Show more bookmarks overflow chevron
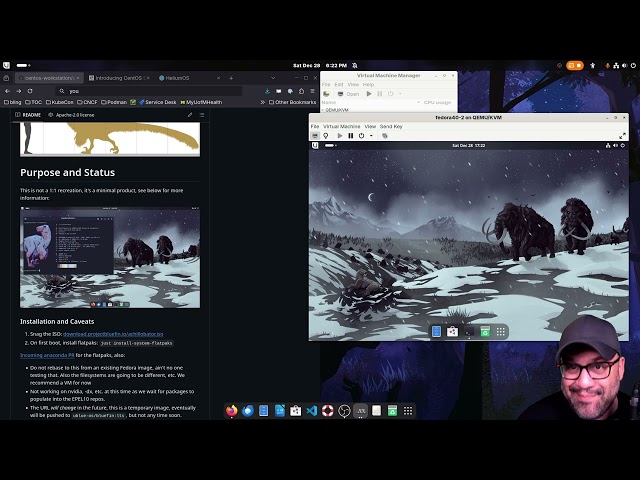Image resolution: width=640 pixels, height=480 pixels. pyautogui.click(x=262, y=102)
